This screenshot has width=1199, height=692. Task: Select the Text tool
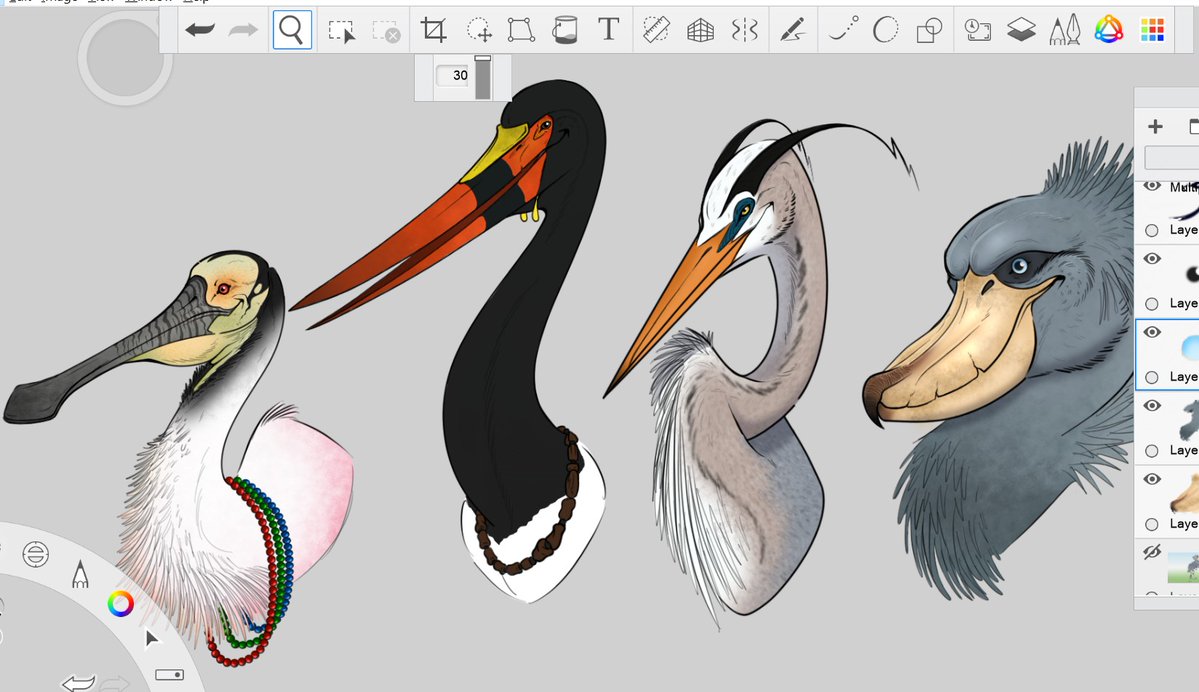[609, 29]
